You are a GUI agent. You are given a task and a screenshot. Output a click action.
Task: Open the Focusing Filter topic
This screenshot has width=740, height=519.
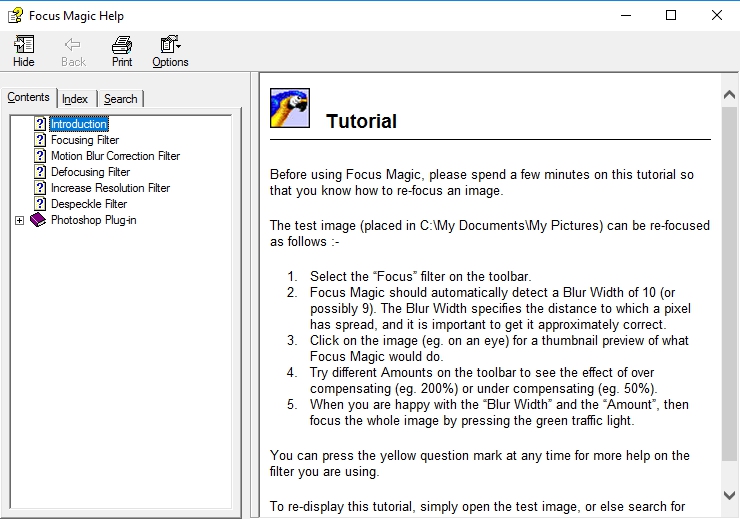coord(85,140)
